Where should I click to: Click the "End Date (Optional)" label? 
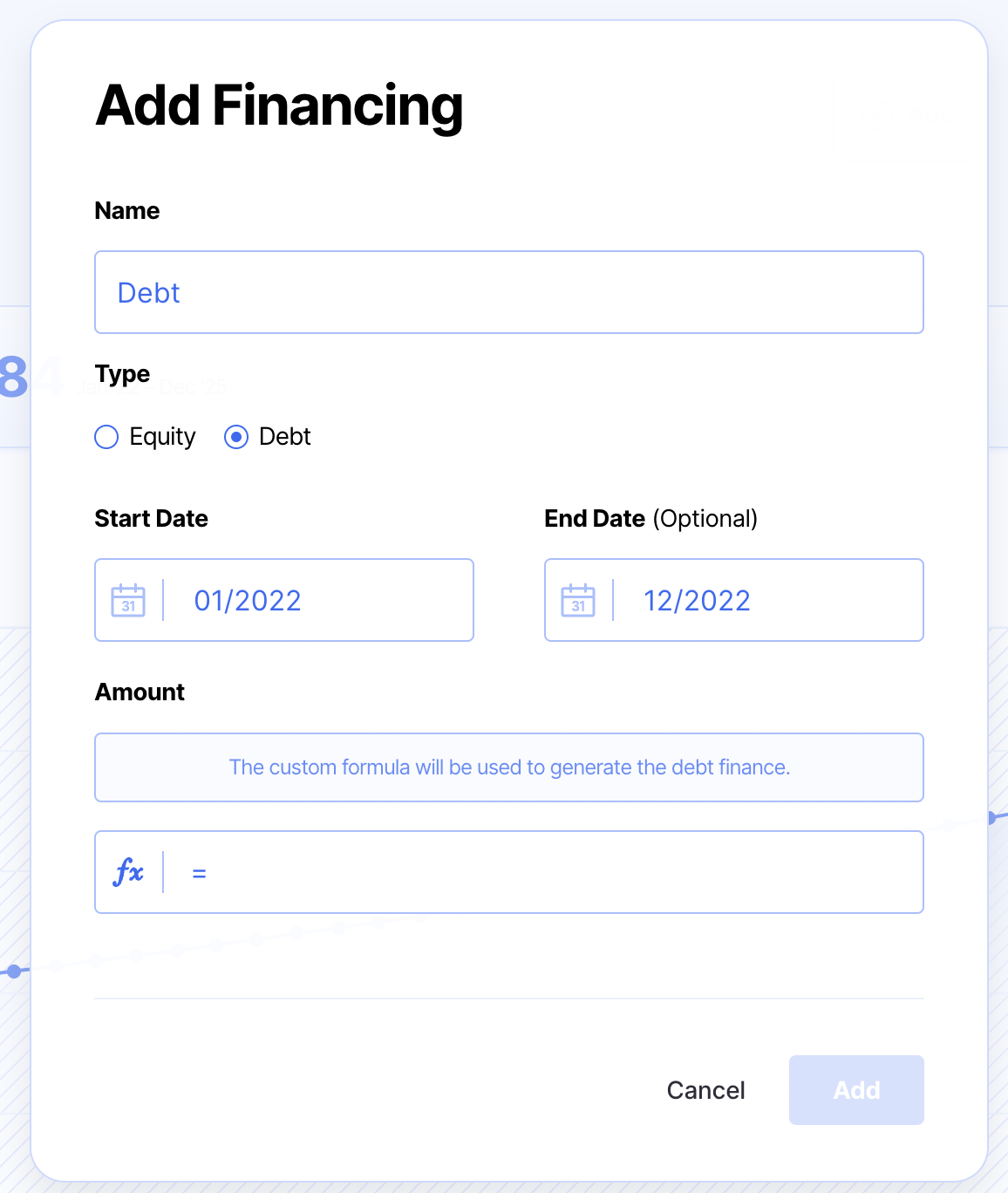(650, 519)
